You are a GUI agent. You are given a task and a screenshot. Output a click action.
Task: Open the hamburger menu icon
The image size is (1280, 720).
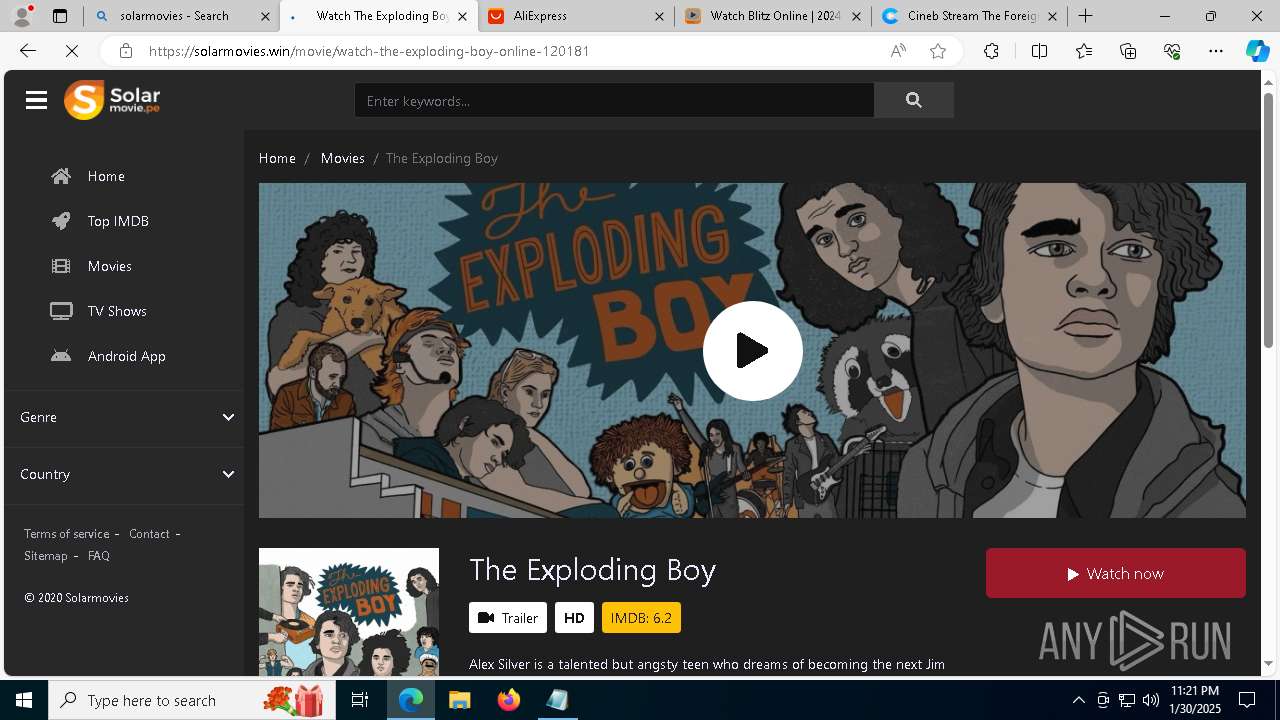(37, 100)
